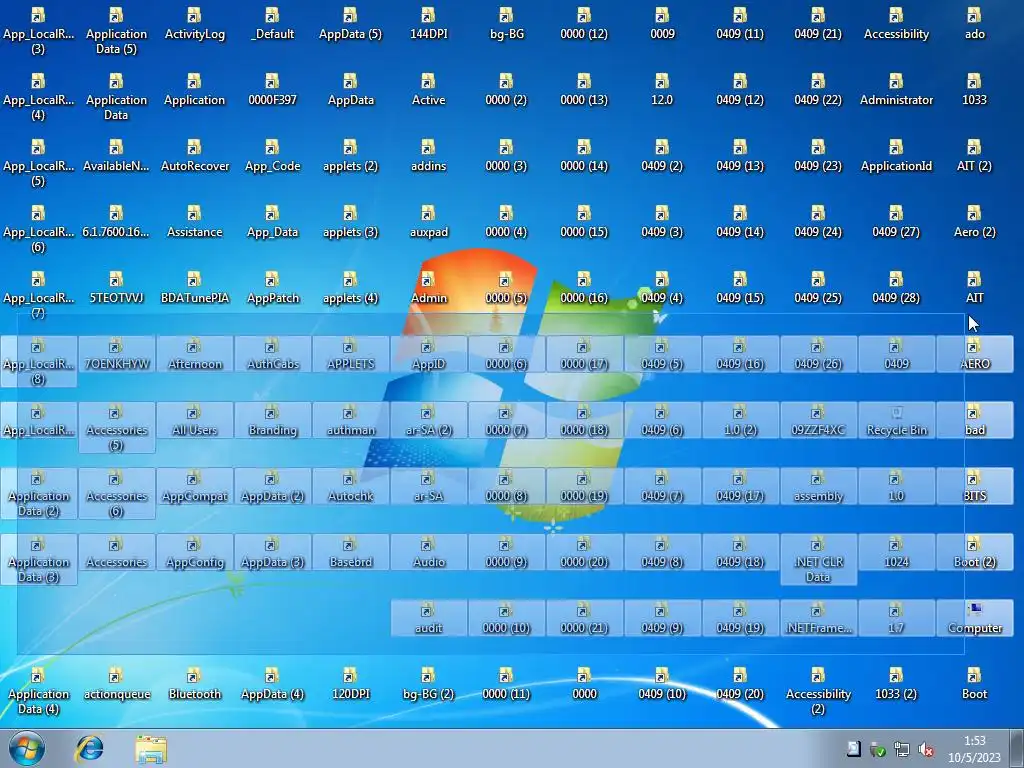
Task: Launch Internet Explorer from the taskbar
Action: (x=89, y=749)
